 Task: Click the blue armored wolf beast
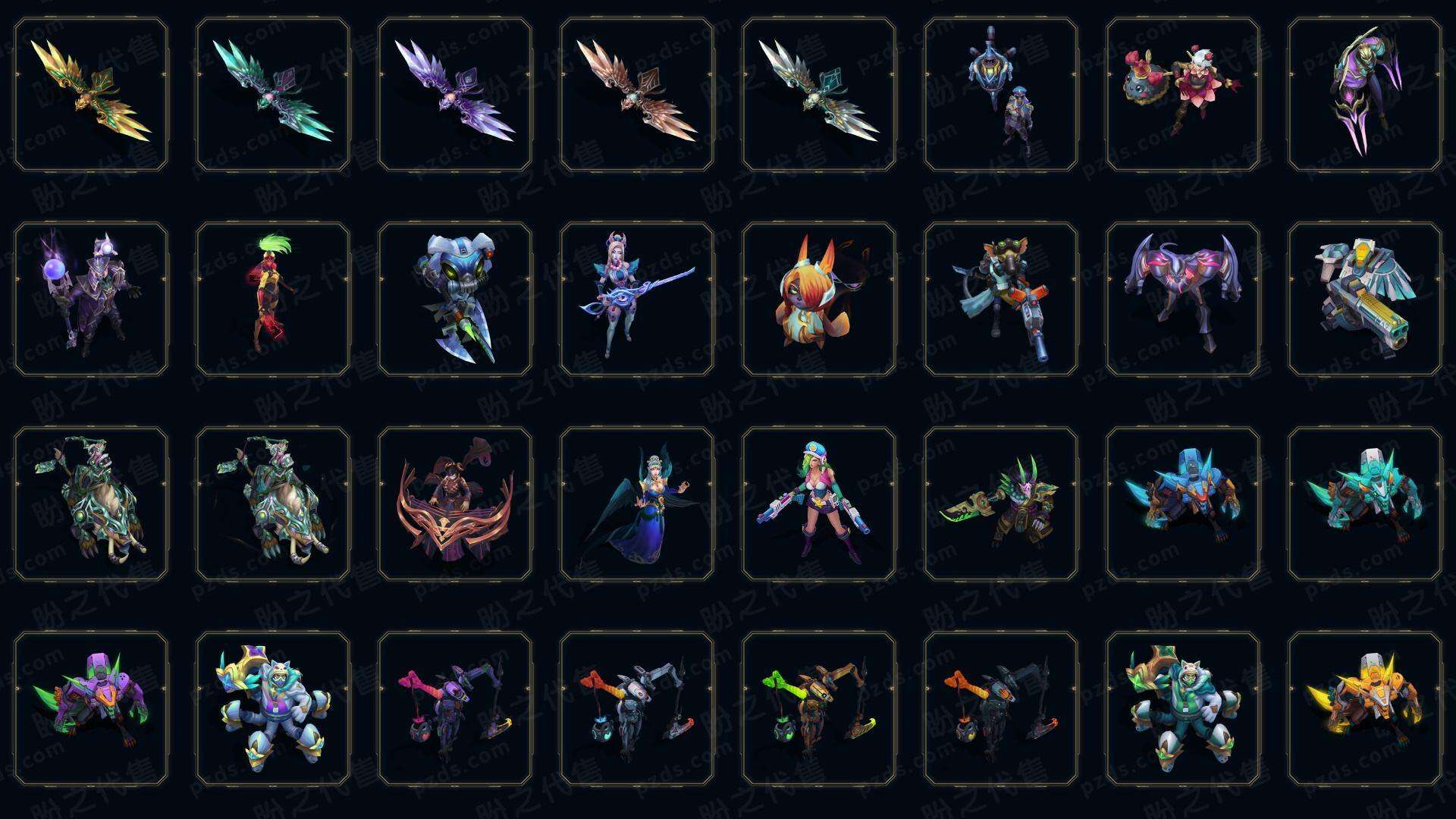[1183, 504]
